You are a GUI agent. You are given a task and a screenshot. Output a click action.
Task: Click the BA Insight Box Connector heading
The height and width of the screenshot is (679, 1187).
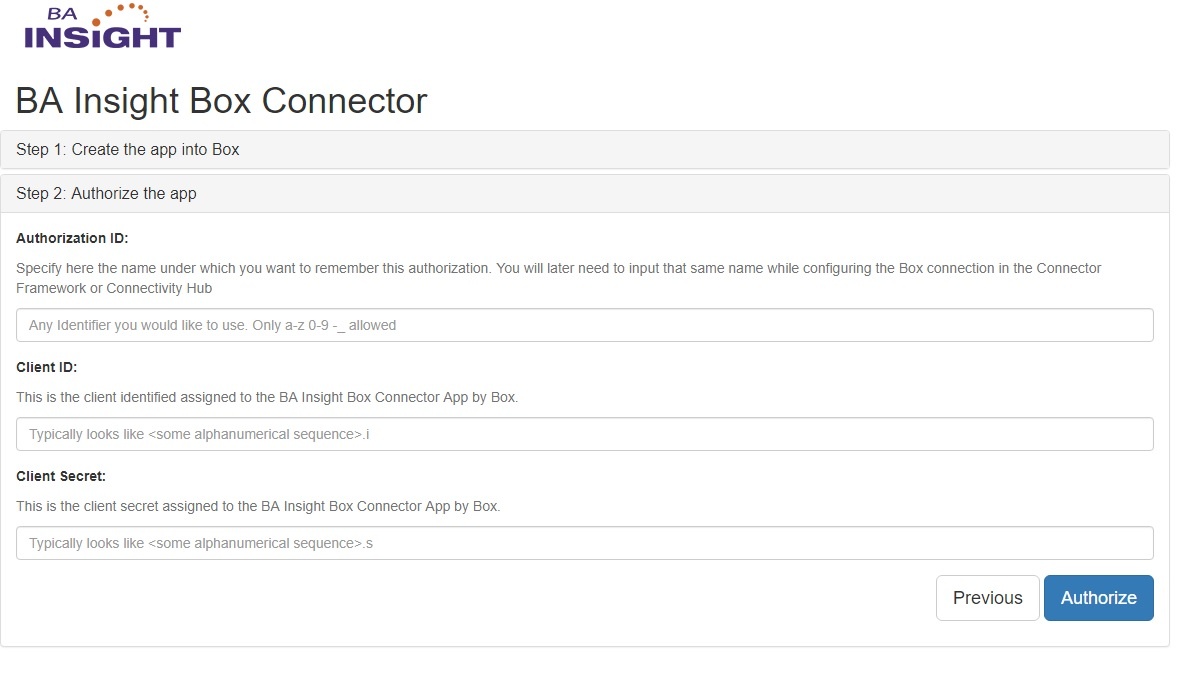point(222,101)
